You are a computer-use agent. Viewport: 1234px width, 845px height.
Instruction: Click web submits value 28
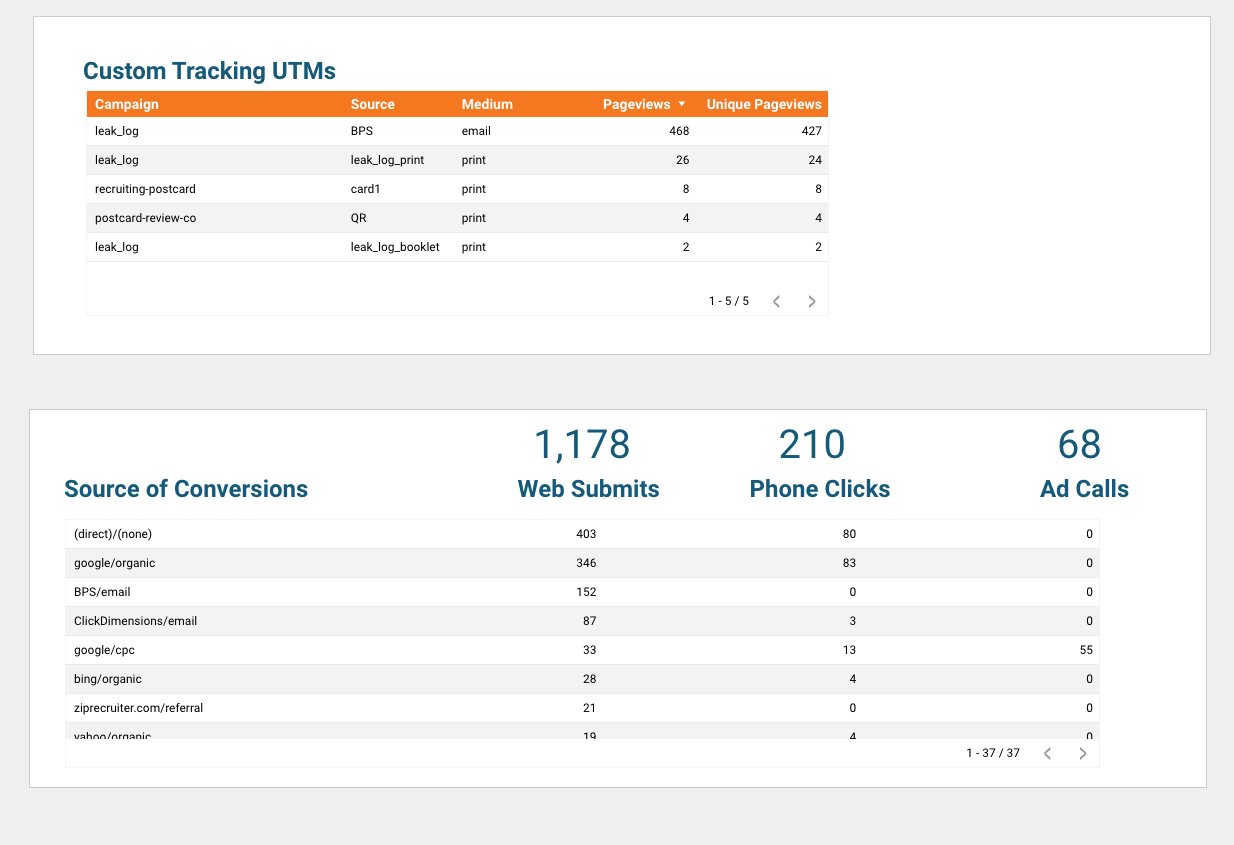(x=590, y=679)
